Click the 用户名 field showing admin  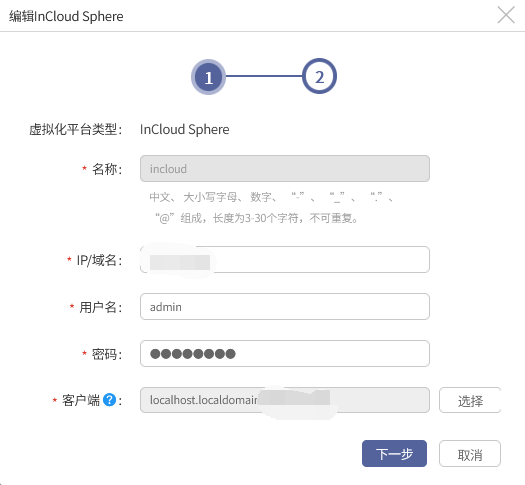click(x=285, y=307)
